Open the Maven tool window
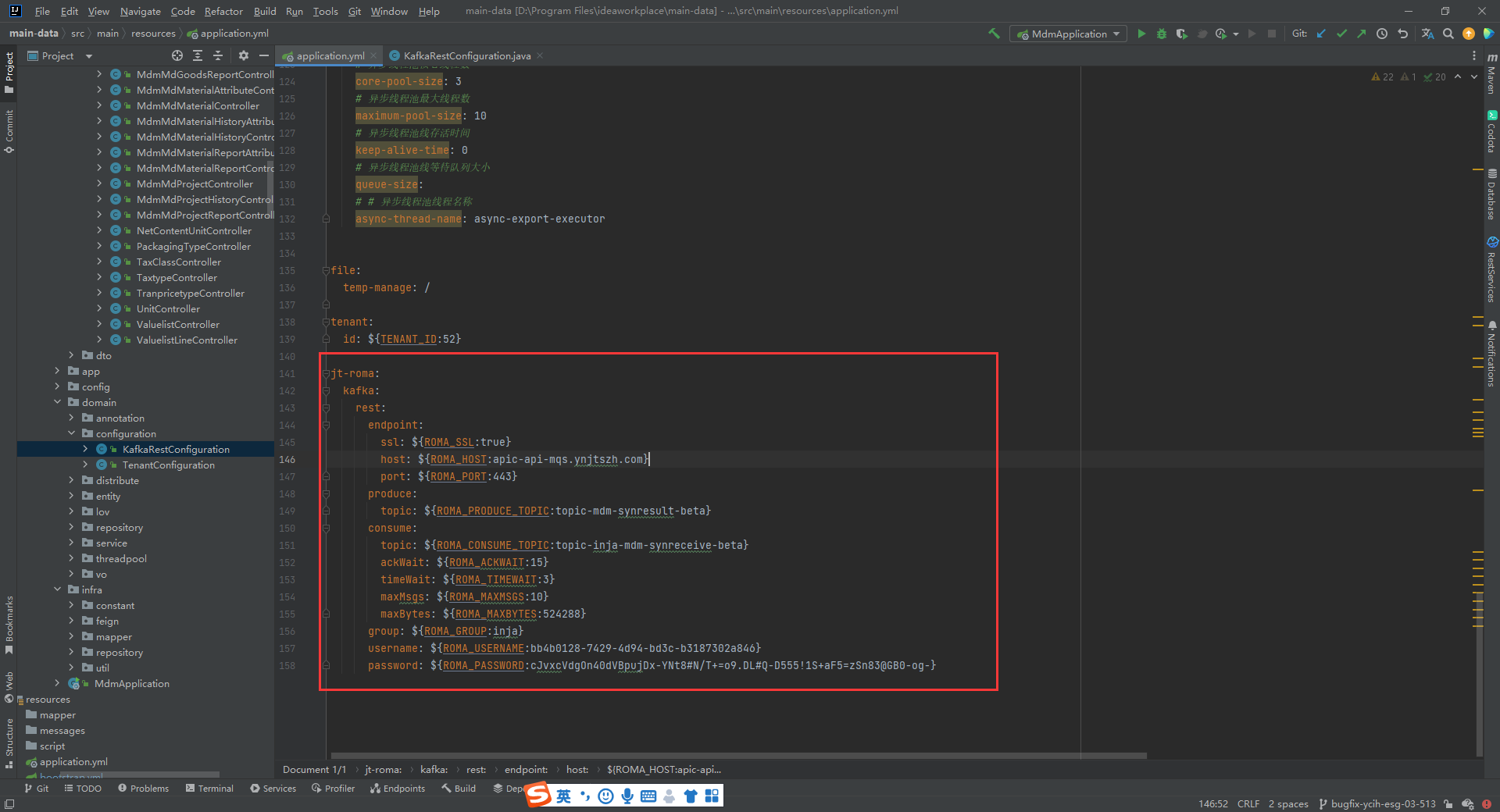The height and width of the screenshot is (812, 1500). tap(1491, 74)
